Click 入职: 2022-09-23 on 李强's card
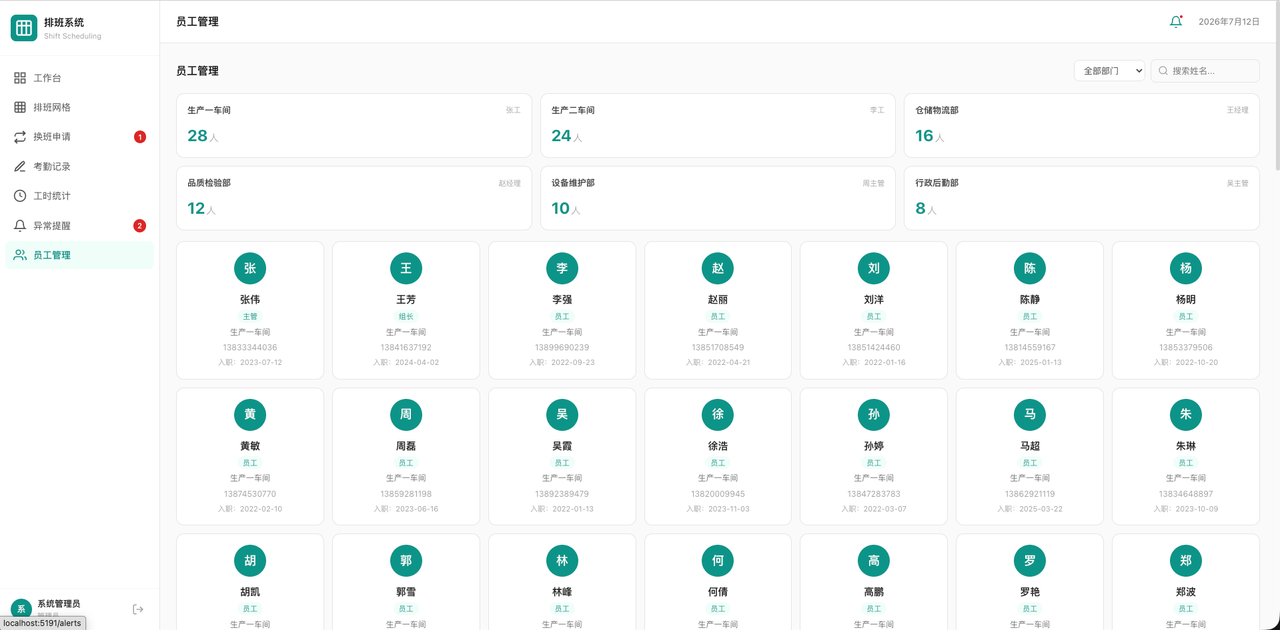Image resolution: width=1280 pixels, height=630 pixels. click(x=562, y=362)
